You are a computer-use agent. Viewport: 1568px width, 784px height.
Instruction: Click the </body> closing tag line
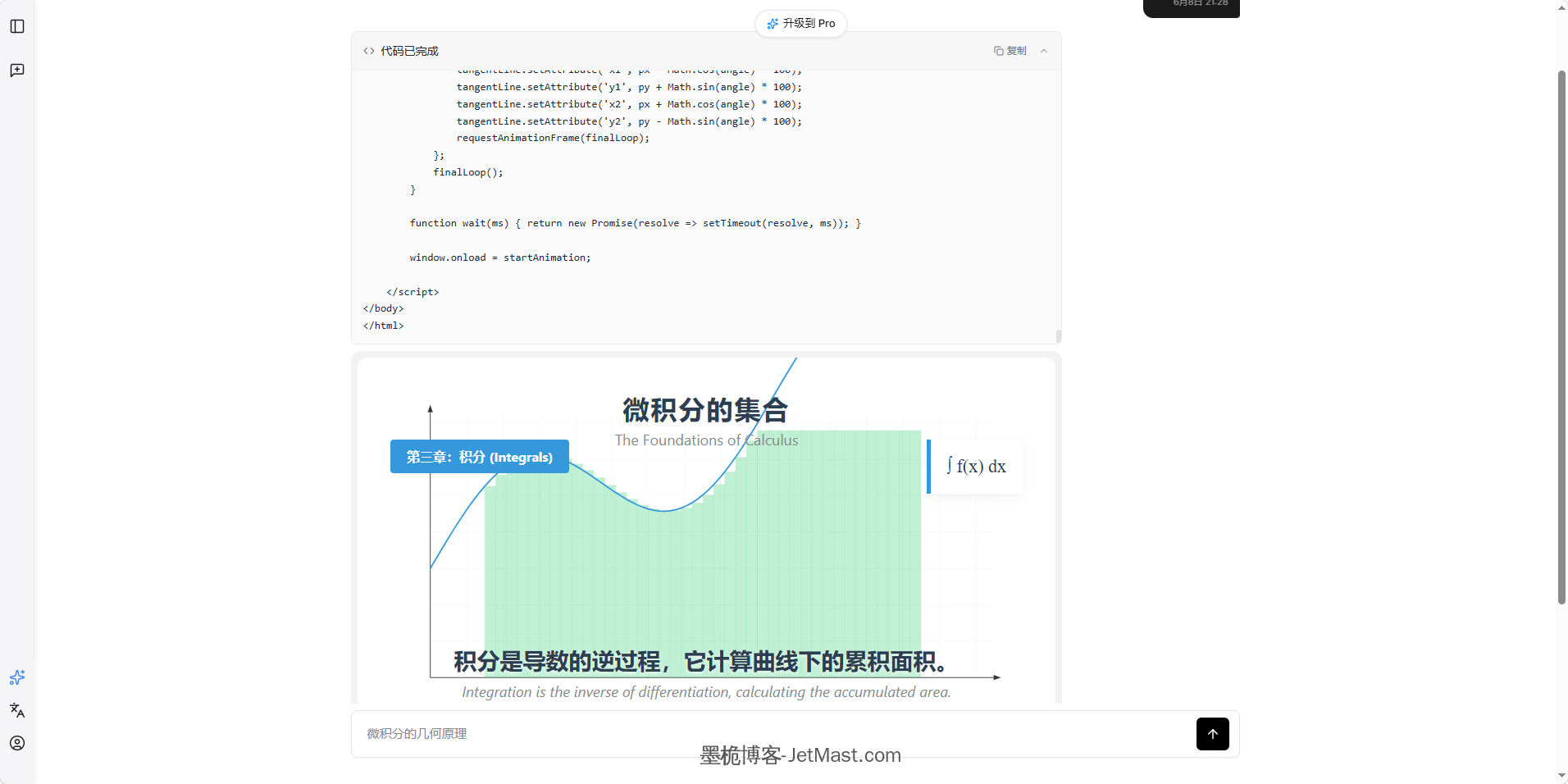point(384,308)
